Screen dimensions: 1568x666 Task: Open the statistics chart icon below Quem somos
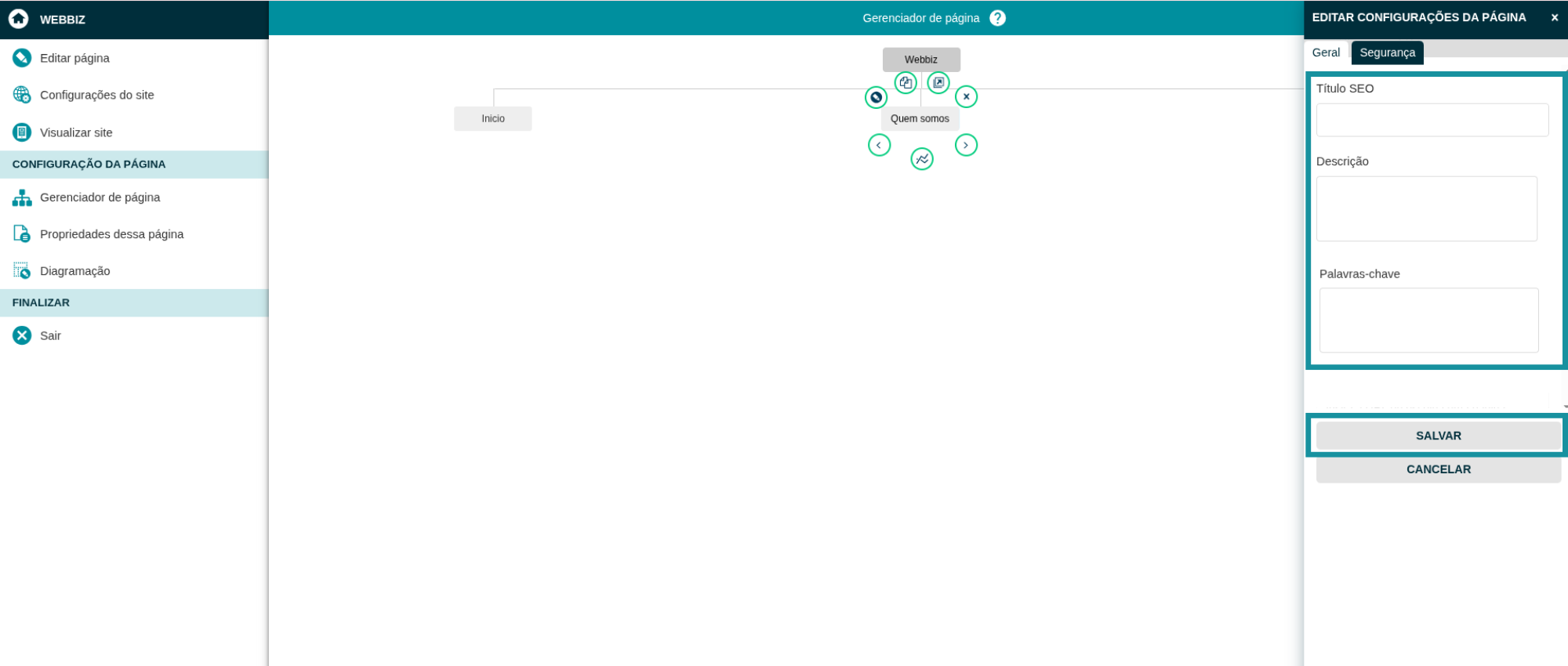(922, 159)
